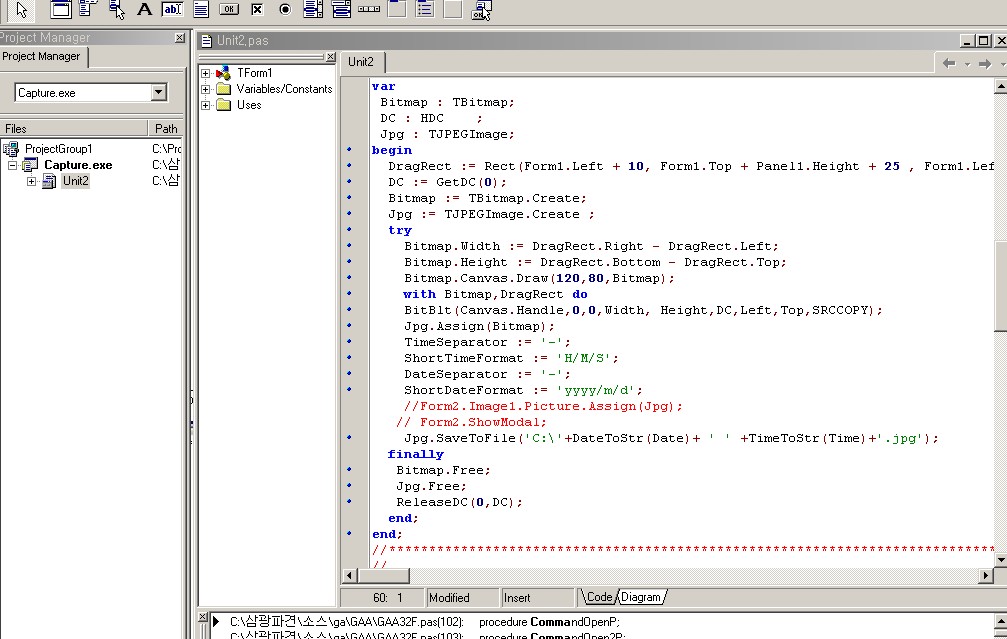Viewport: 1007px width, 639px height.
Task: Pick the Frames component icon
Action: [x=61, y=10]
